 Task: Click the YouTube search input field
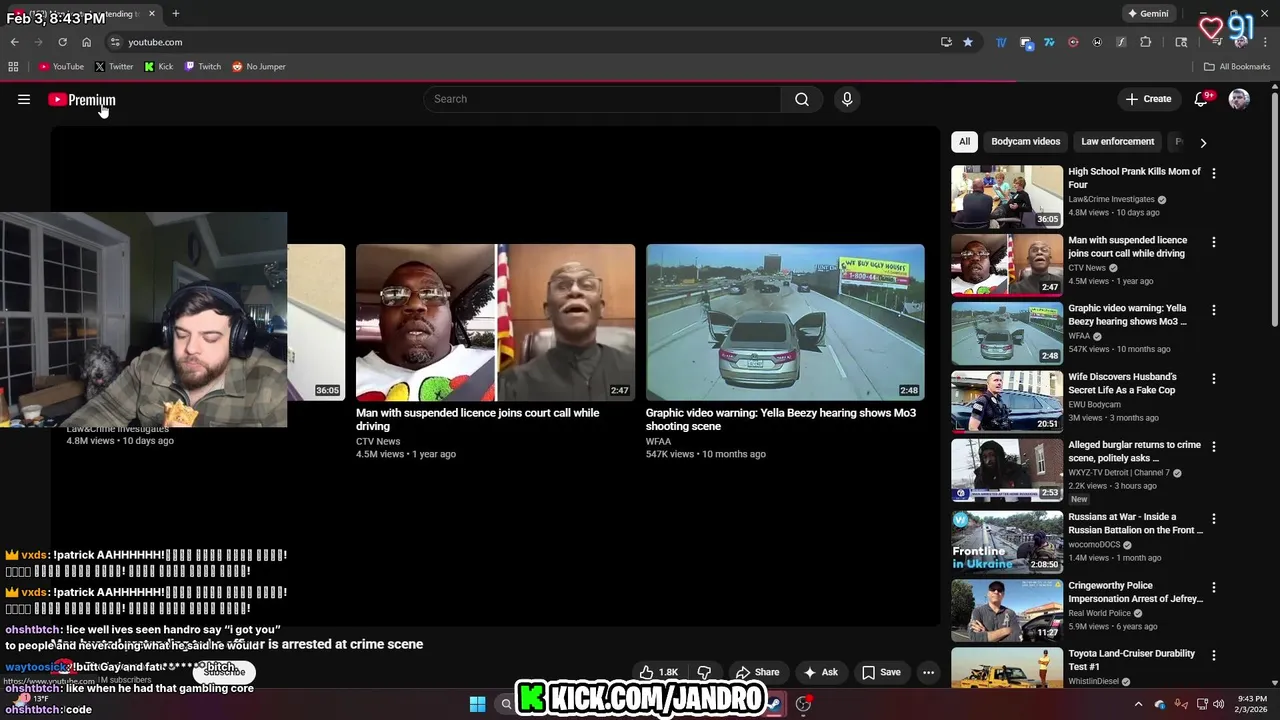pyautogui.click(x=602, y=99)
